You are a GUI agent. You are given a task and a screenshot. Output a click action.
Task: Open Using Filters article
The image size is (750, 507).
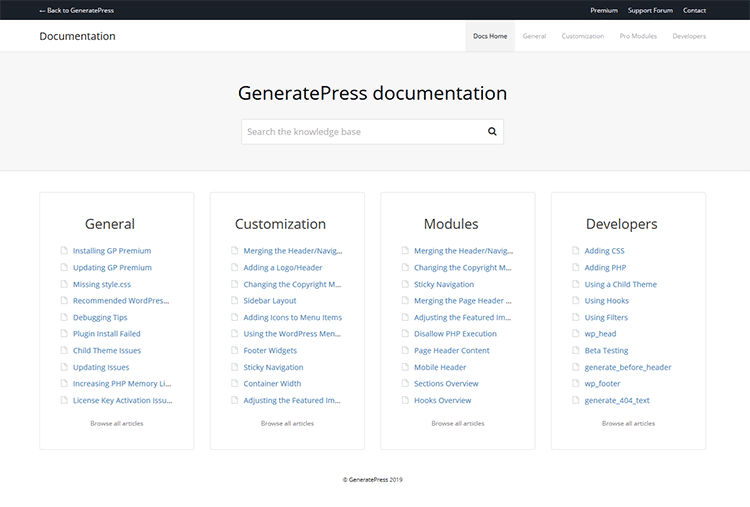click(x=606, y=317)
